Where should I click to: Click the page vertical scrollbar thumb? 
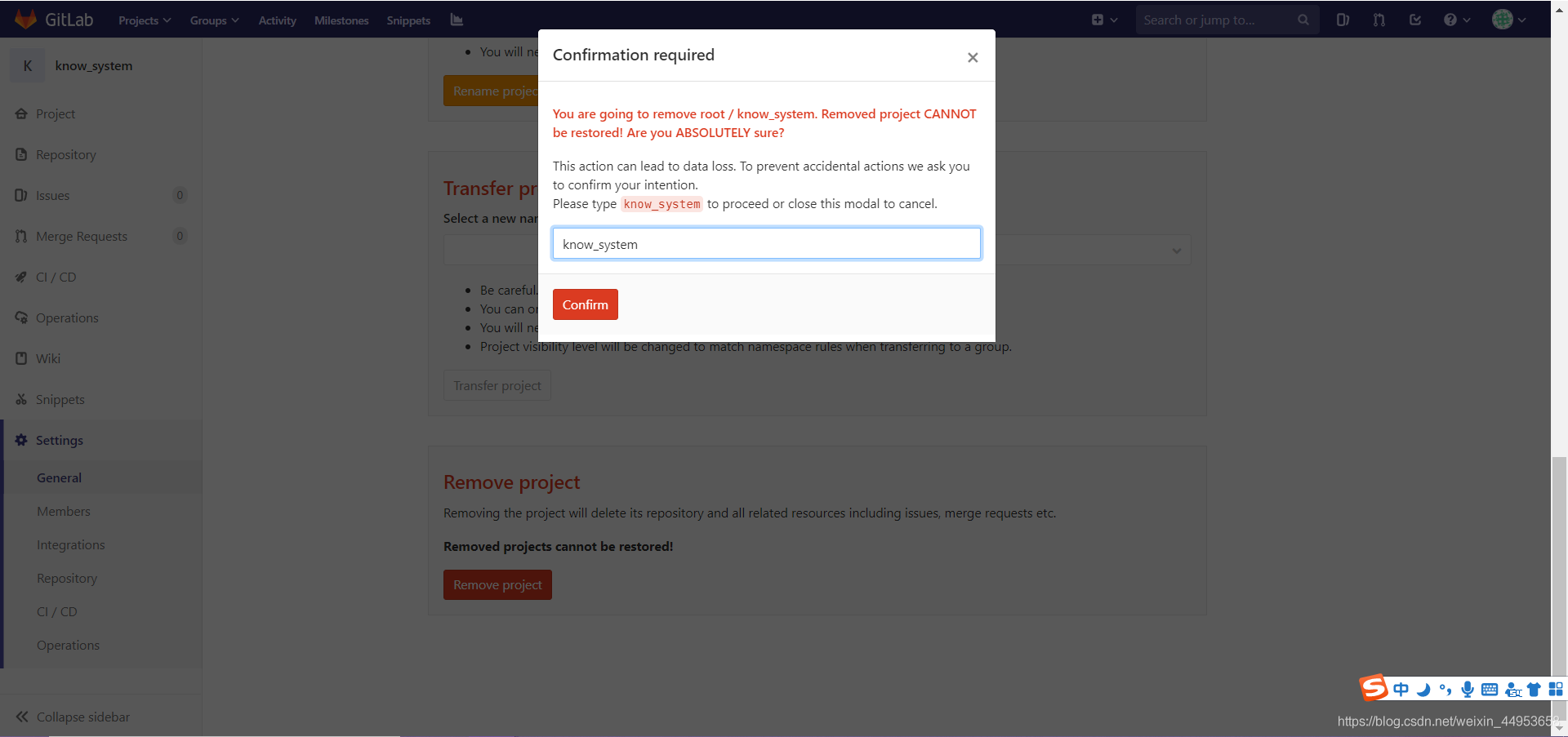pyautogui.click(x=1559, y=586)
